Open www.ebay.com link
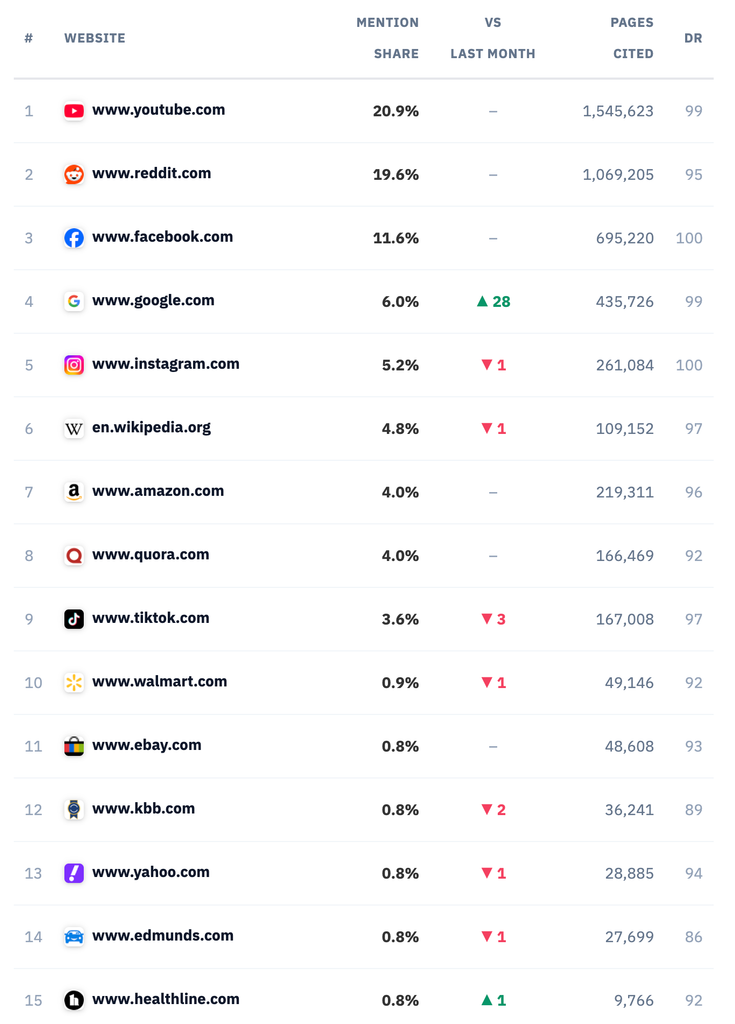 click(x=147, y=745)
